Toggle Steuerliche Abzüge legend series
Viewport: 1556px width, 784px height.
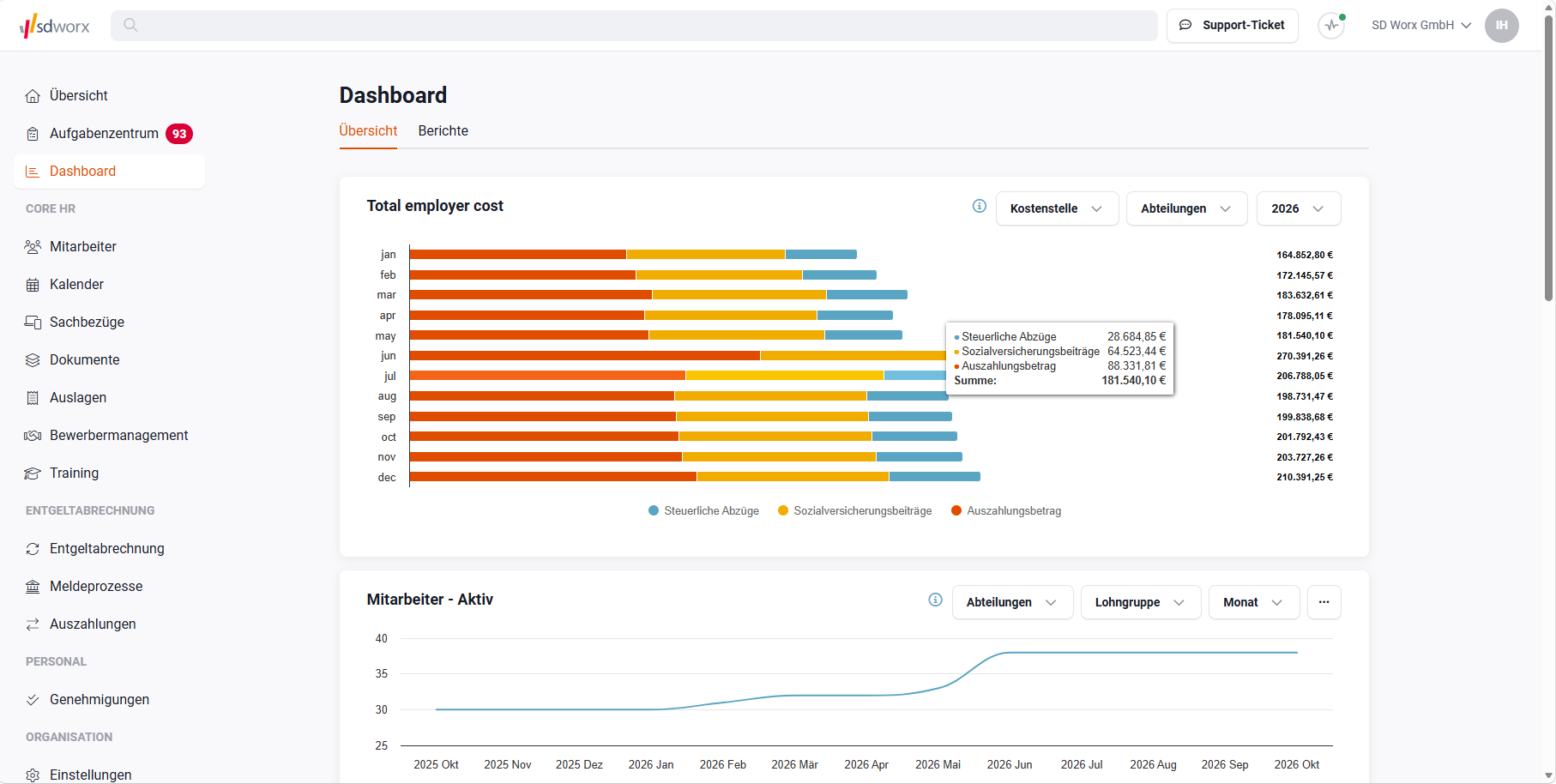pyautogui.click(x=704, y=511)
